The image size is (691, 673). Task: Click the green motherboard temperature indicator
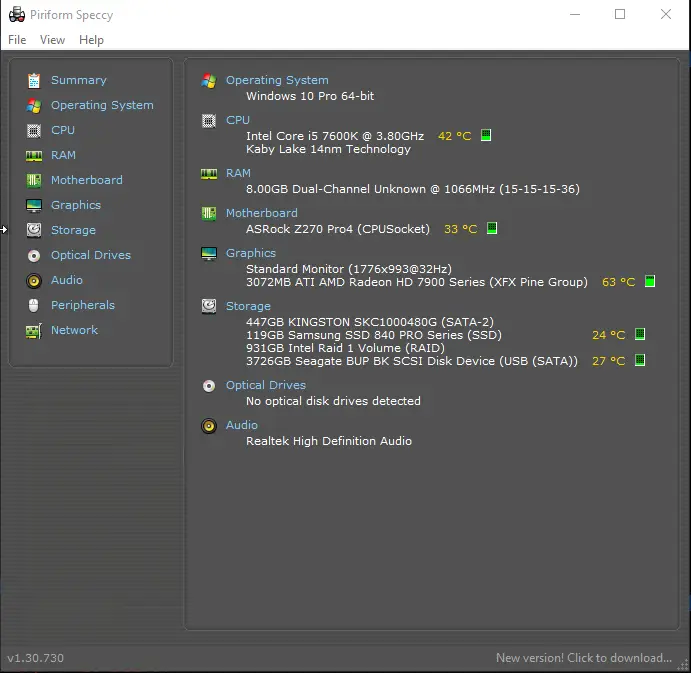[x=492, y=228]
